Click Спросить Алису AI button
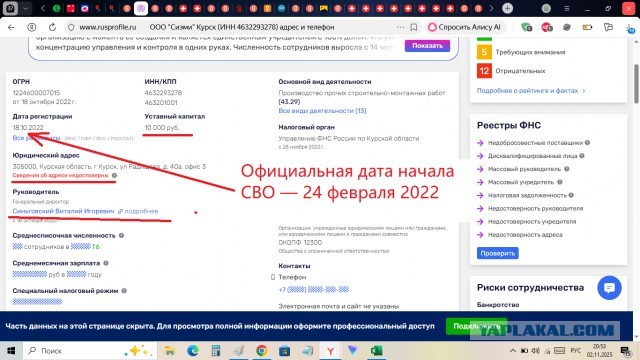Image resolution: width=640 pixels, height=360 pixels. tap(464, 27)
